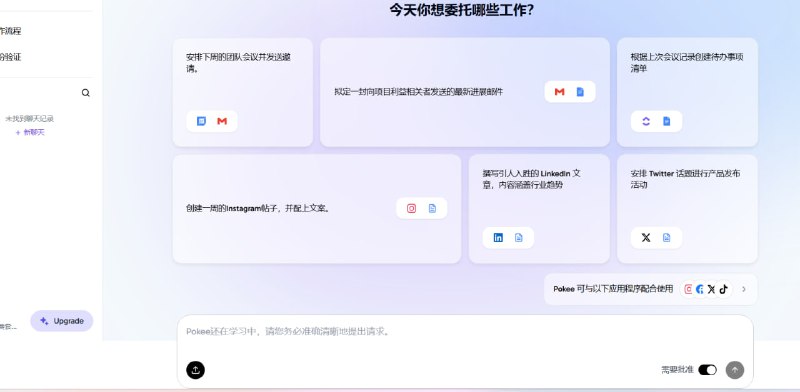Viewport: 800px width, 392px height.
Task: Click the Upgrade button
Action: coord(62,321)
